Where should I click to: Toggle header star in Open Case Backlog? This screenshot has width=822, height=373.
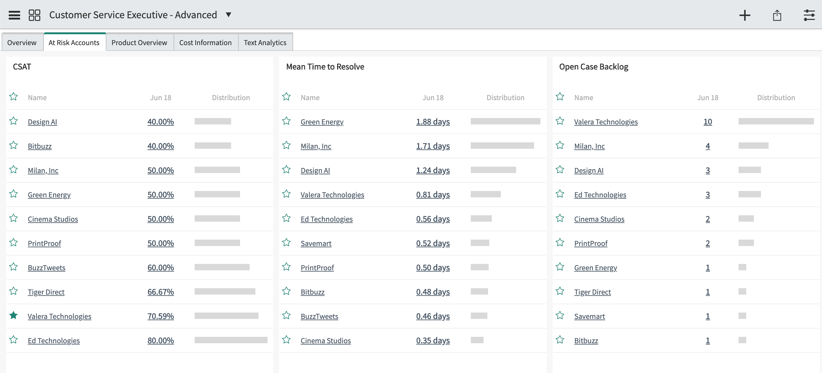[x=560, y=97]
